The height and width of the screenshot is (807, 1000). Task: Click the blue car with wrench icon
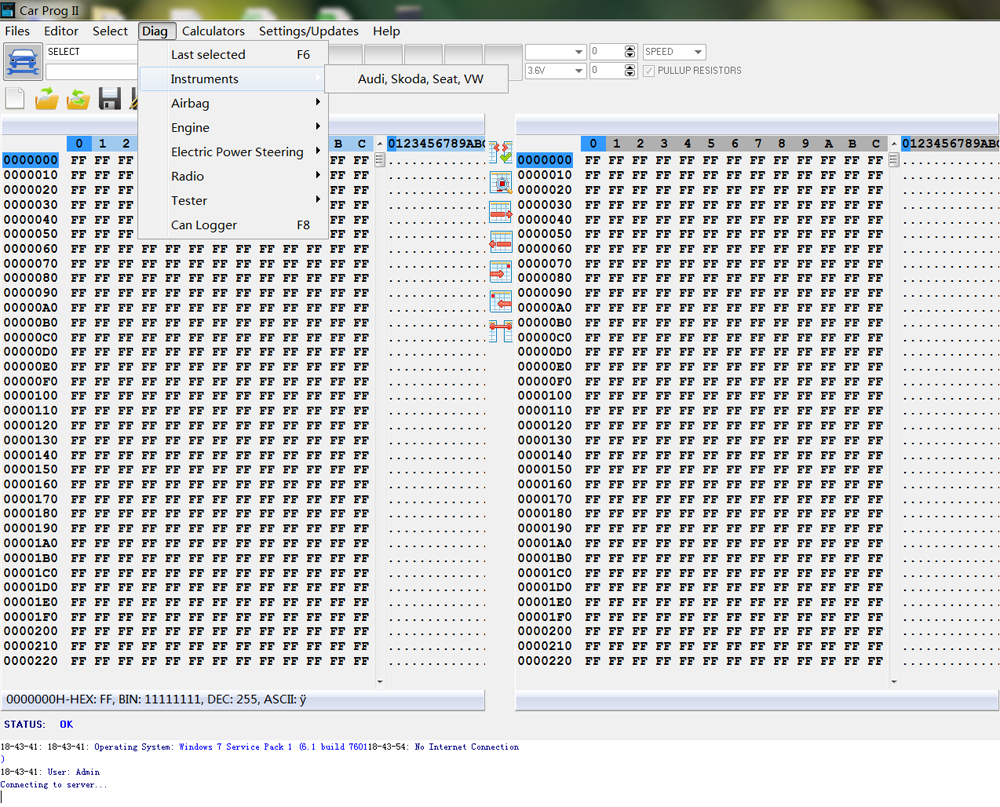(24, 62)
